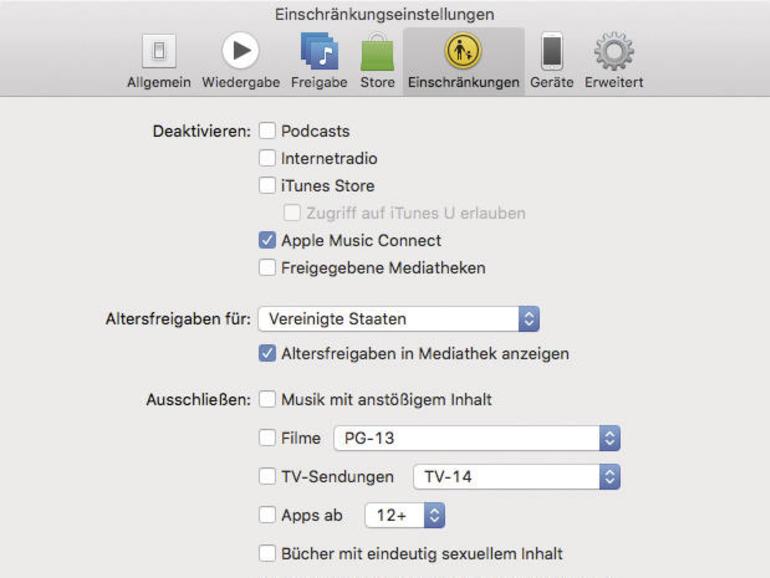The image size is (770, 578).
Task: Enable the TV-Sendungen restriction checkbox
Action: click(267, 476)
